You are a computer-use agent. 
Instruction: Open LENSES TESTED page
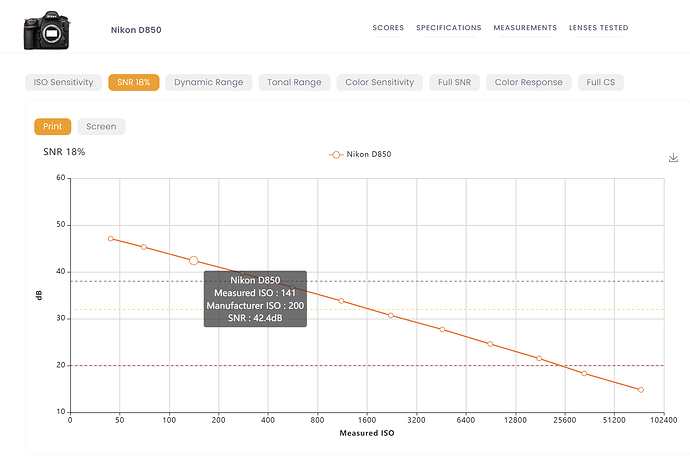pyautogui.click(x=599, y=28)
